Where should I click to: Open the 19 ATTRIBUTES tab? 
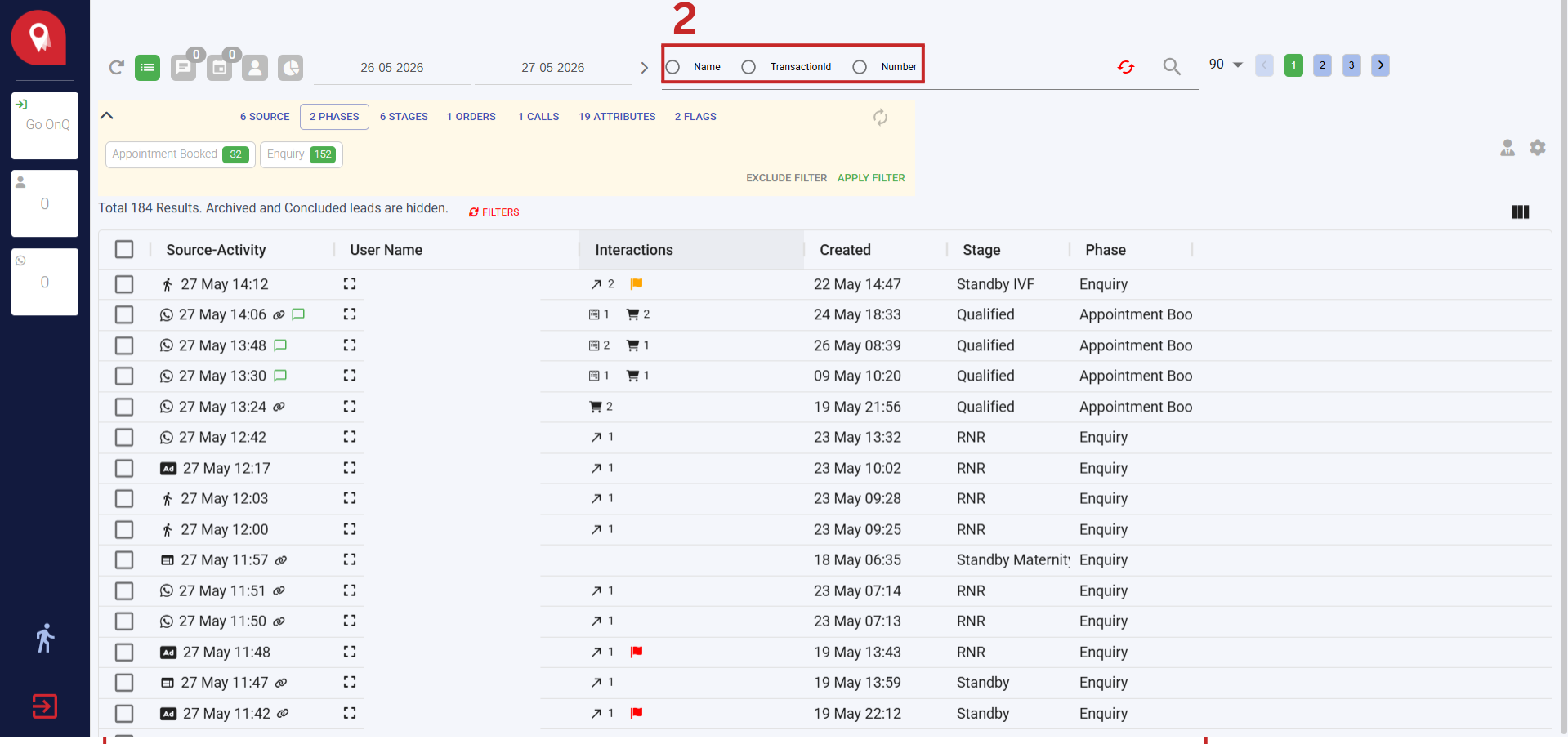617,117
